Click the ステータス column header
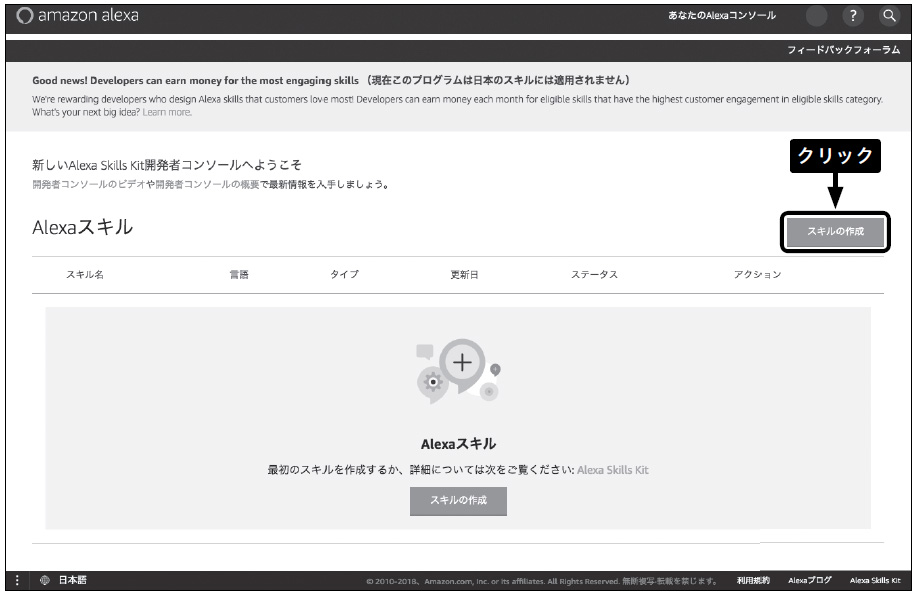The width and height of the screenshot is (915, 596). coord(594,274)
